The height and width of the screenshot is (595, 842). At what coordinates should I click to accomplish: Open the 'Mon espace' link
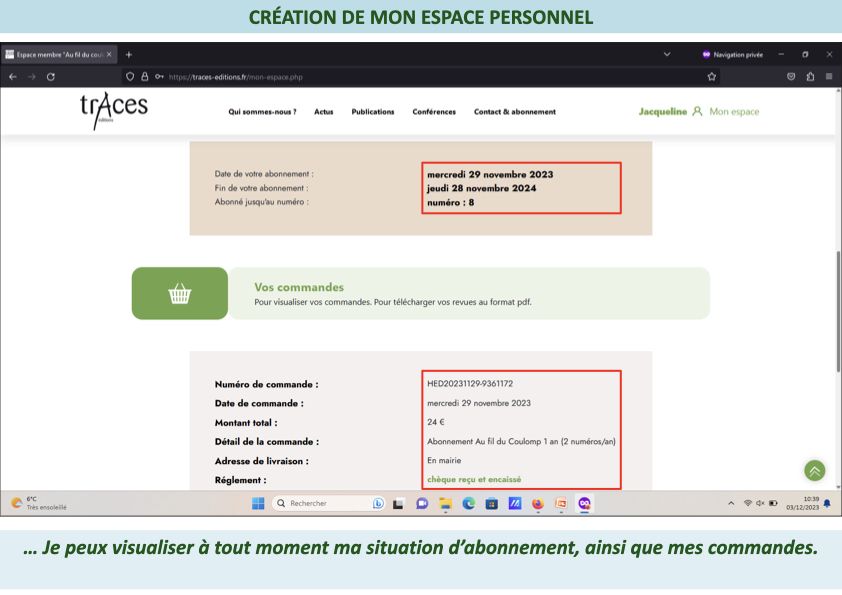(734, 112)
